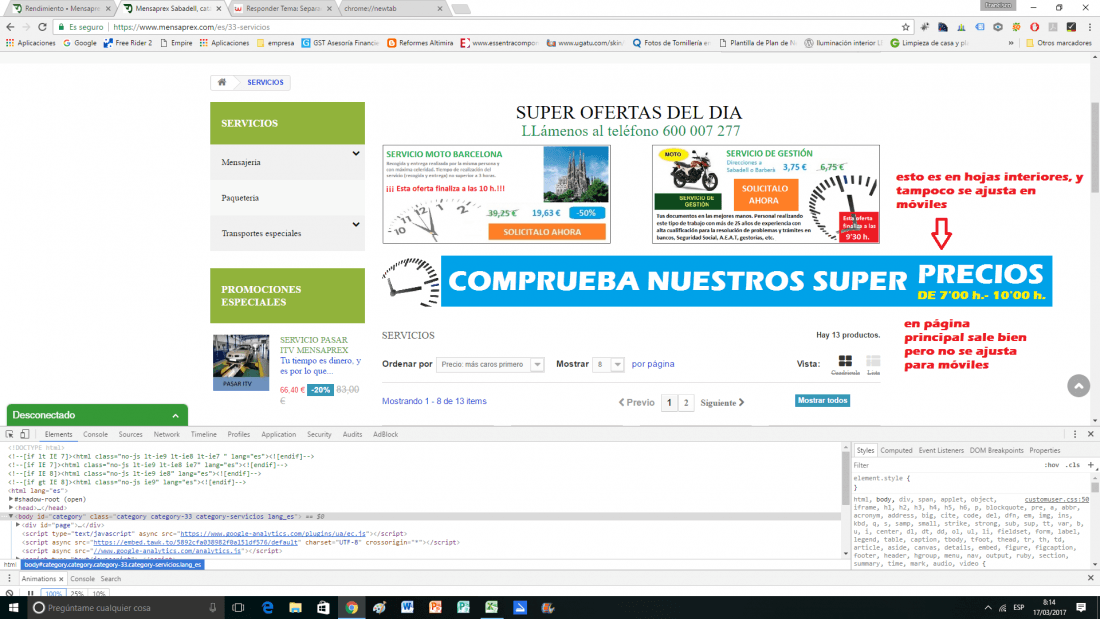
Task: Click the eye-shaped extension icon
Action: click(x=998, y=27)
